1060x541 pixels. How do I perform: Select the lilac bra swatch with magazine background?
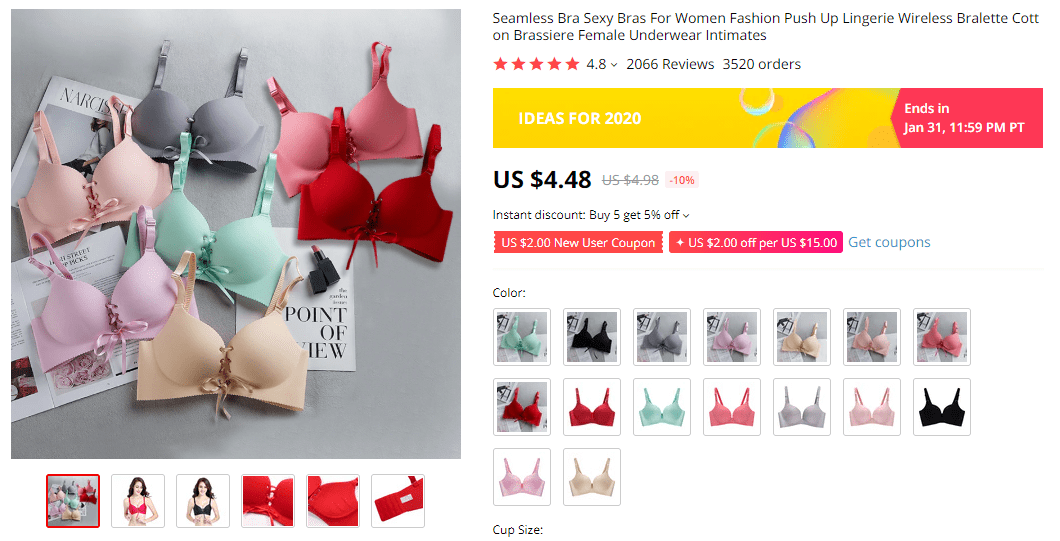tap(731, 336)
